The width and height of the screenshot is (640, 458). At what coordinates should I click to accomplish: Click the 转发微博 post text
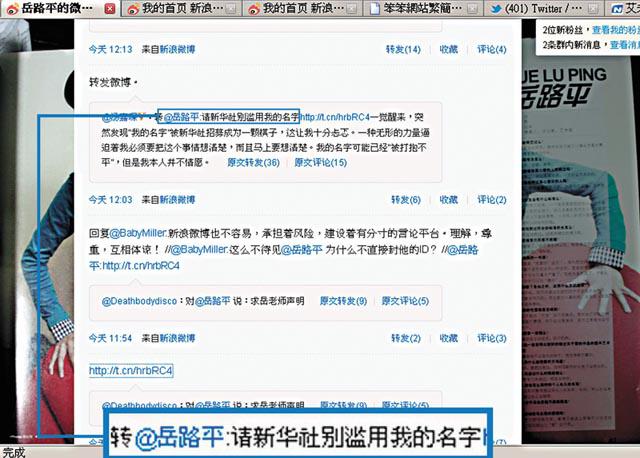point(113,82)
